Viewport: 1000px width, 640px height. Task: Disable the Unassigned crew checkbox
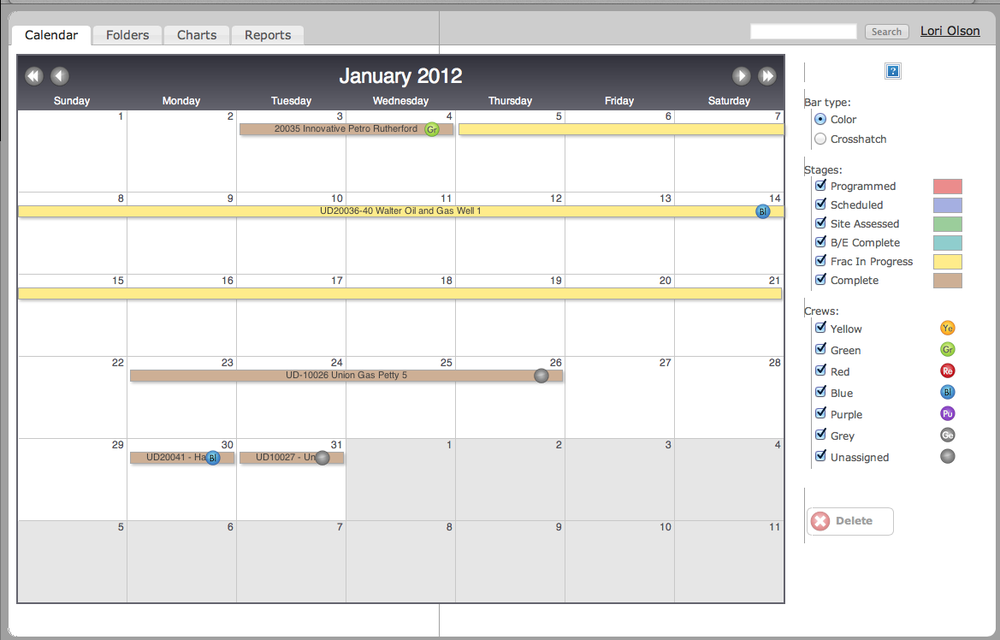click(821, 457)
